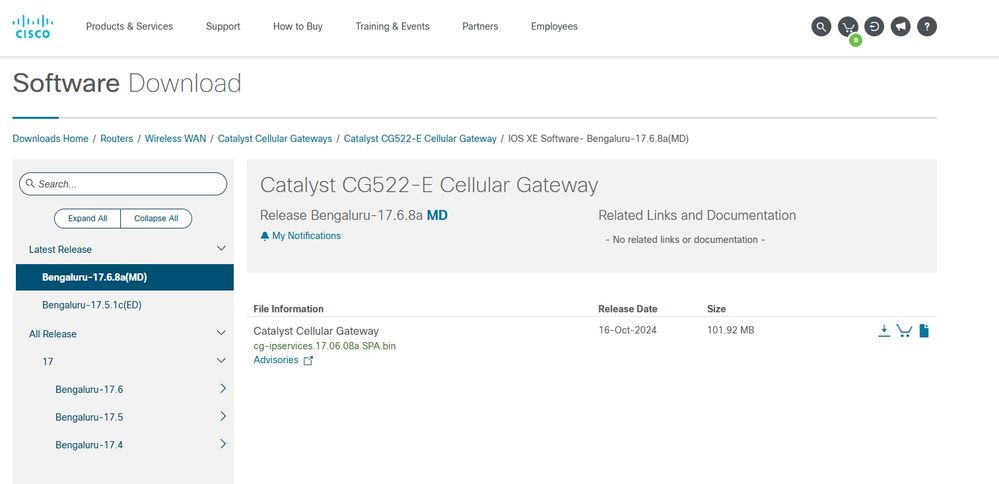The height and width of the screenshot is (484, 999).
Task: Open My Notifications link
Action: [306, 236]
